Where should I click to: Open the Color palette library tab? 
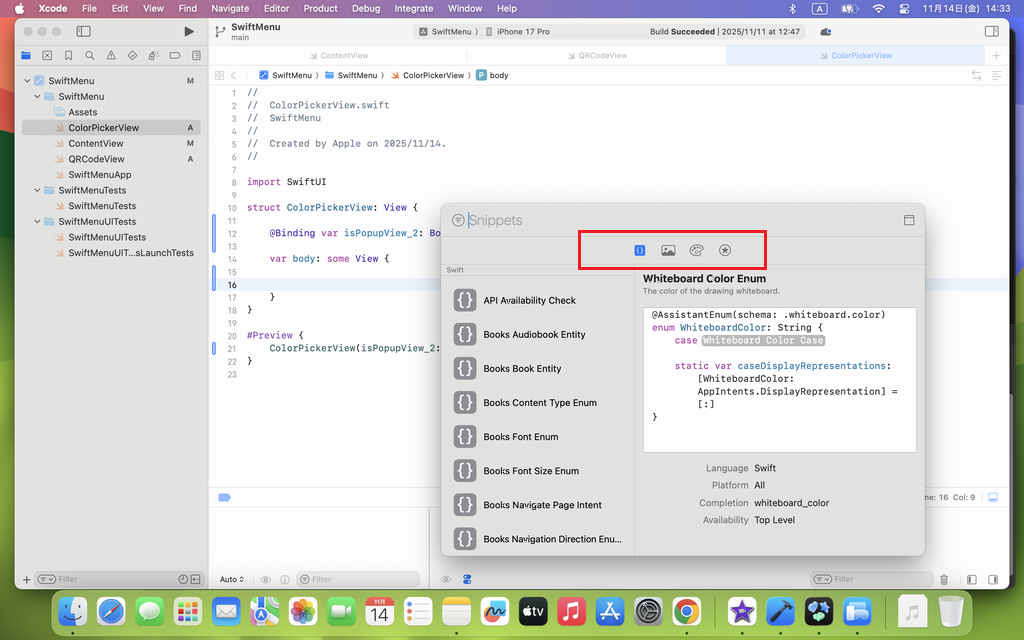pos(697,250)
